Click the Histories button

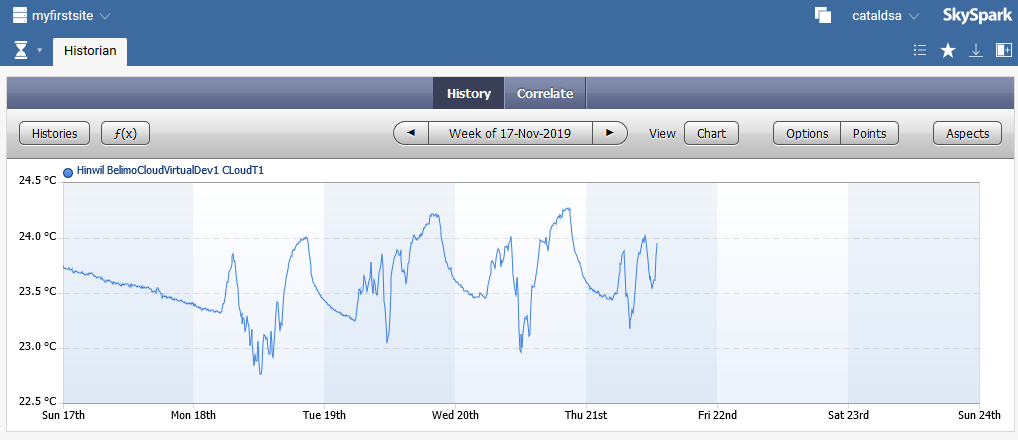tap(55, 133)
